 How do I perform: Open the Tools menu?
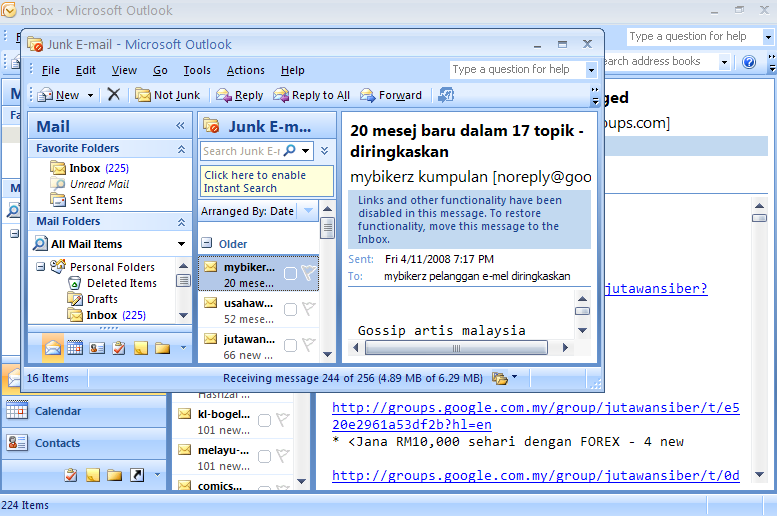[197, 70]
